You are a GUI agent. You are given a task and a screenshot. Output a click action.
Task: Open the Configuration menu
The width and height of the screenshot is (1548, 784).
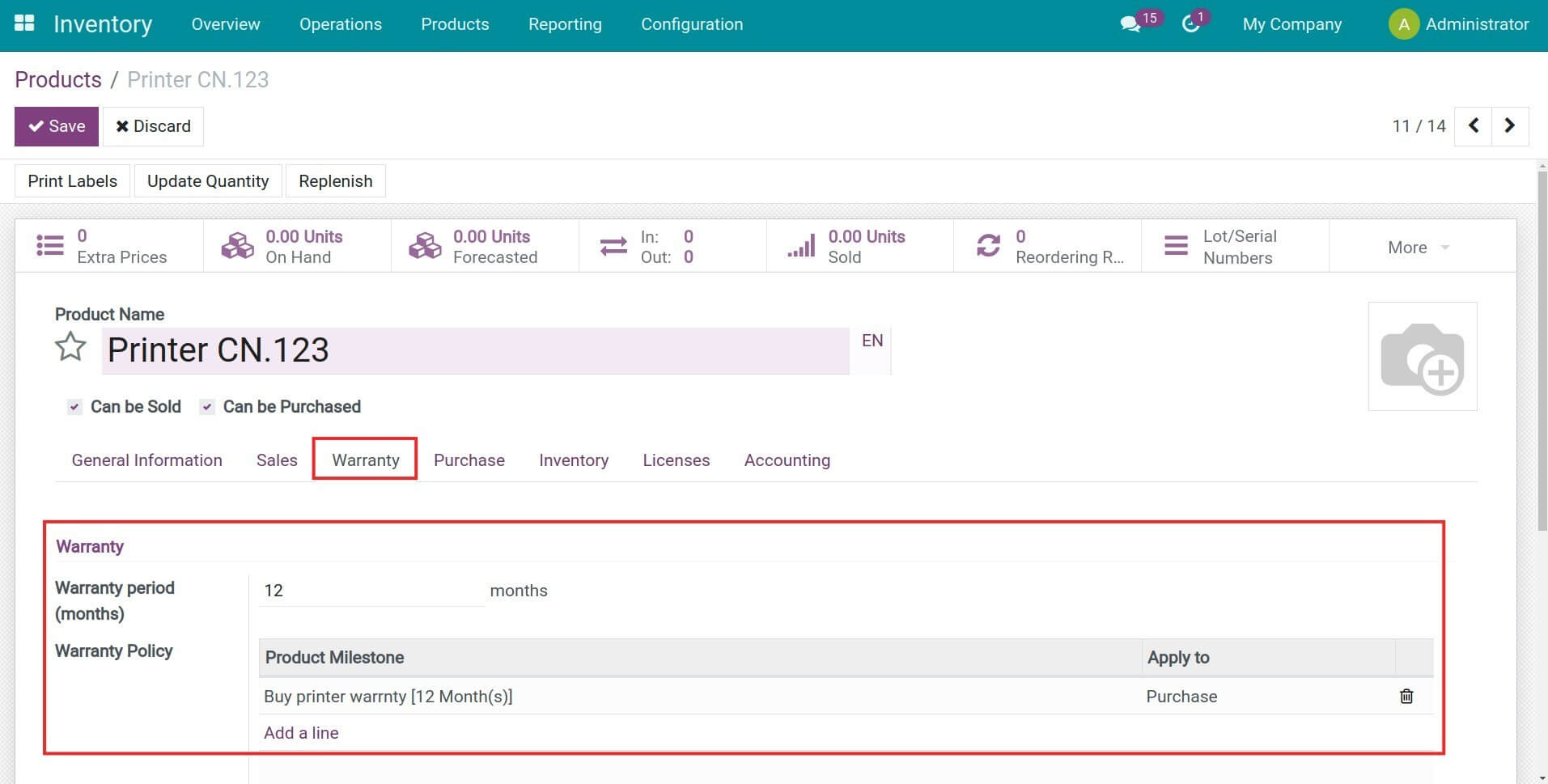click(692, 24)
